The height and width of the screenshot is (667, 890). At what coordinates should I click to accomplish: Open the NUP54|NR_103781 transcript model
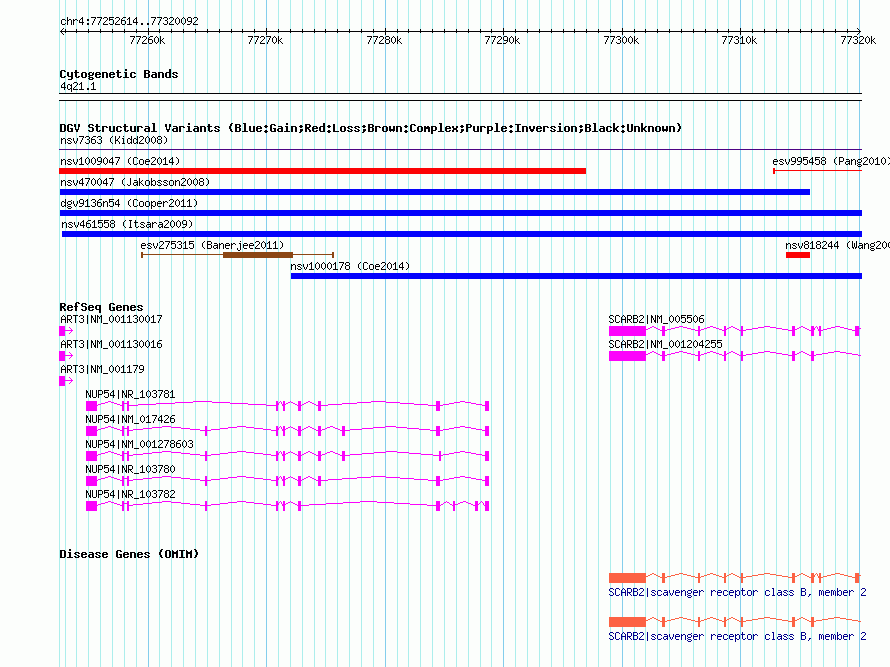287,406
